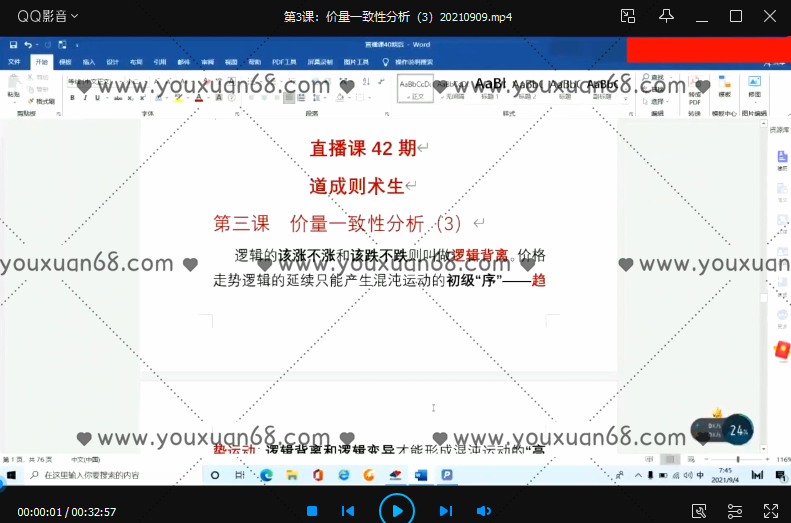
Task: Select the 正文 style
Action: coord(415,88)
